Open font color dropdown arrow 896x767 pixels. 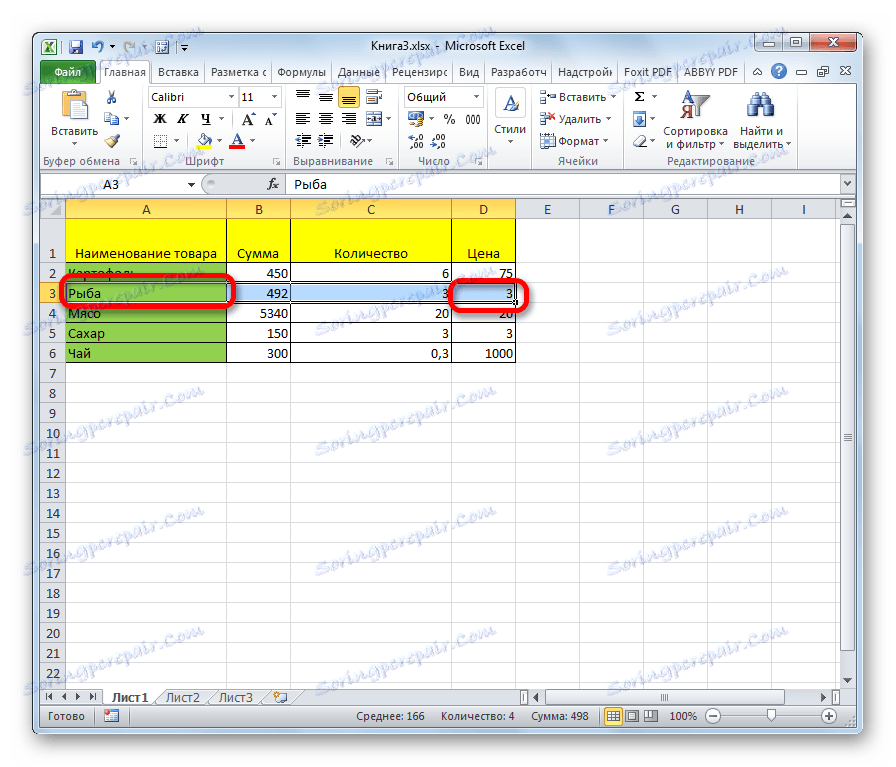pyautogui.click(x=253, y=141)
